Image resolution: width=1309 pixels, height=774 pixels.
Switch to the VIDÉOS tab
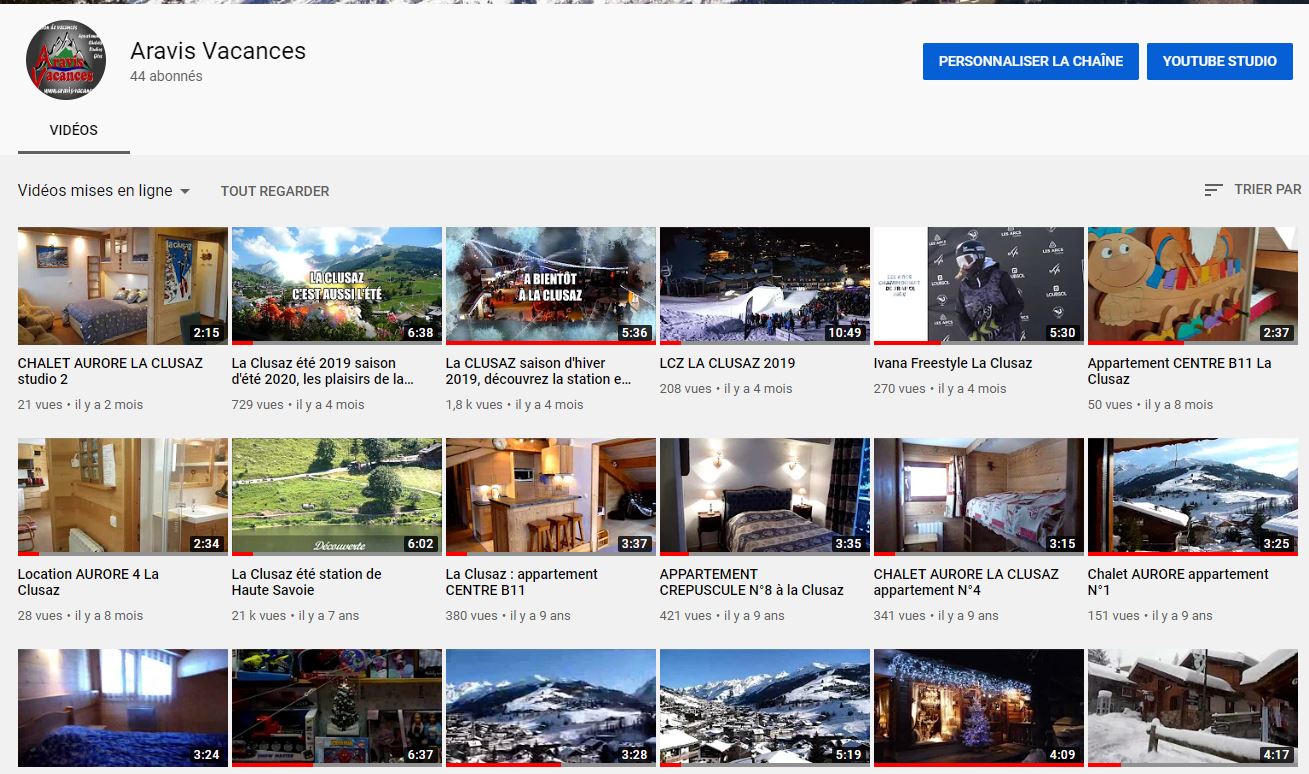[x=73, y=130]
